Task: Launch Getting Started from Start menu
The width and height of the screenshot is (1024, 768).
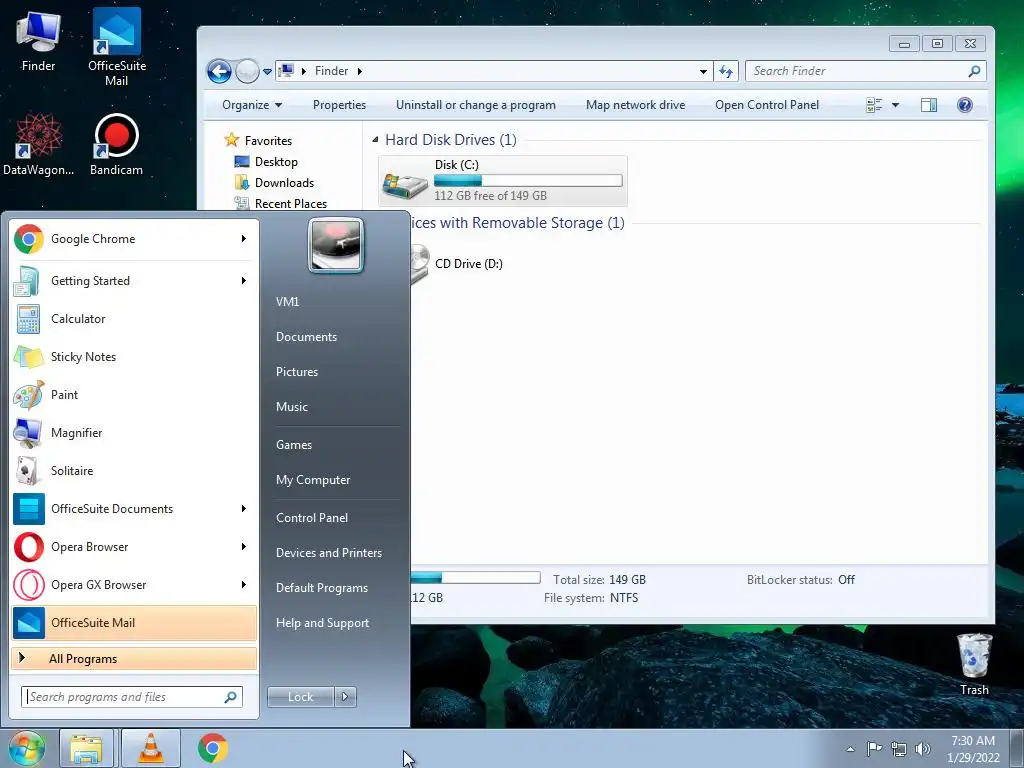Action: tap(134, 281)
